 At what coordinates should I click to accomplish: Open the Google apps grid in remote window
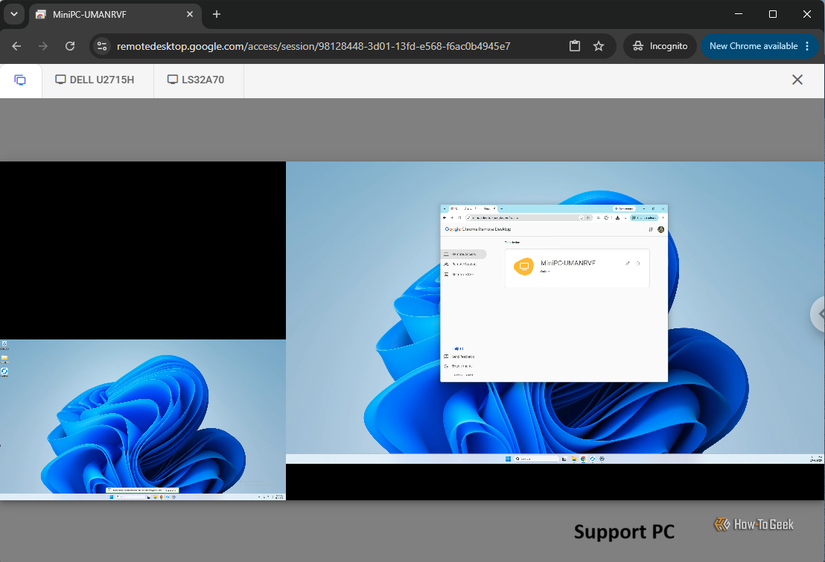tap(651, 229)
